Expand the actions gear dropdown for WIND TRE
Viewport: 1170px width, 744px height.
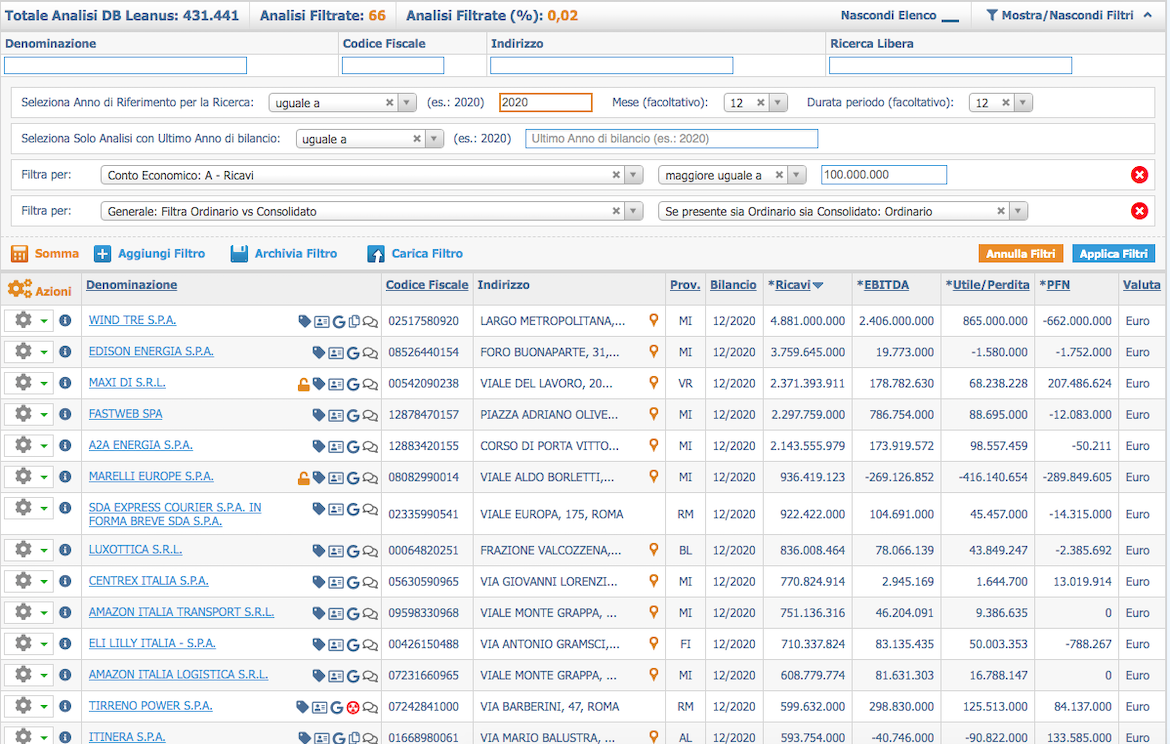click(44, 321)
